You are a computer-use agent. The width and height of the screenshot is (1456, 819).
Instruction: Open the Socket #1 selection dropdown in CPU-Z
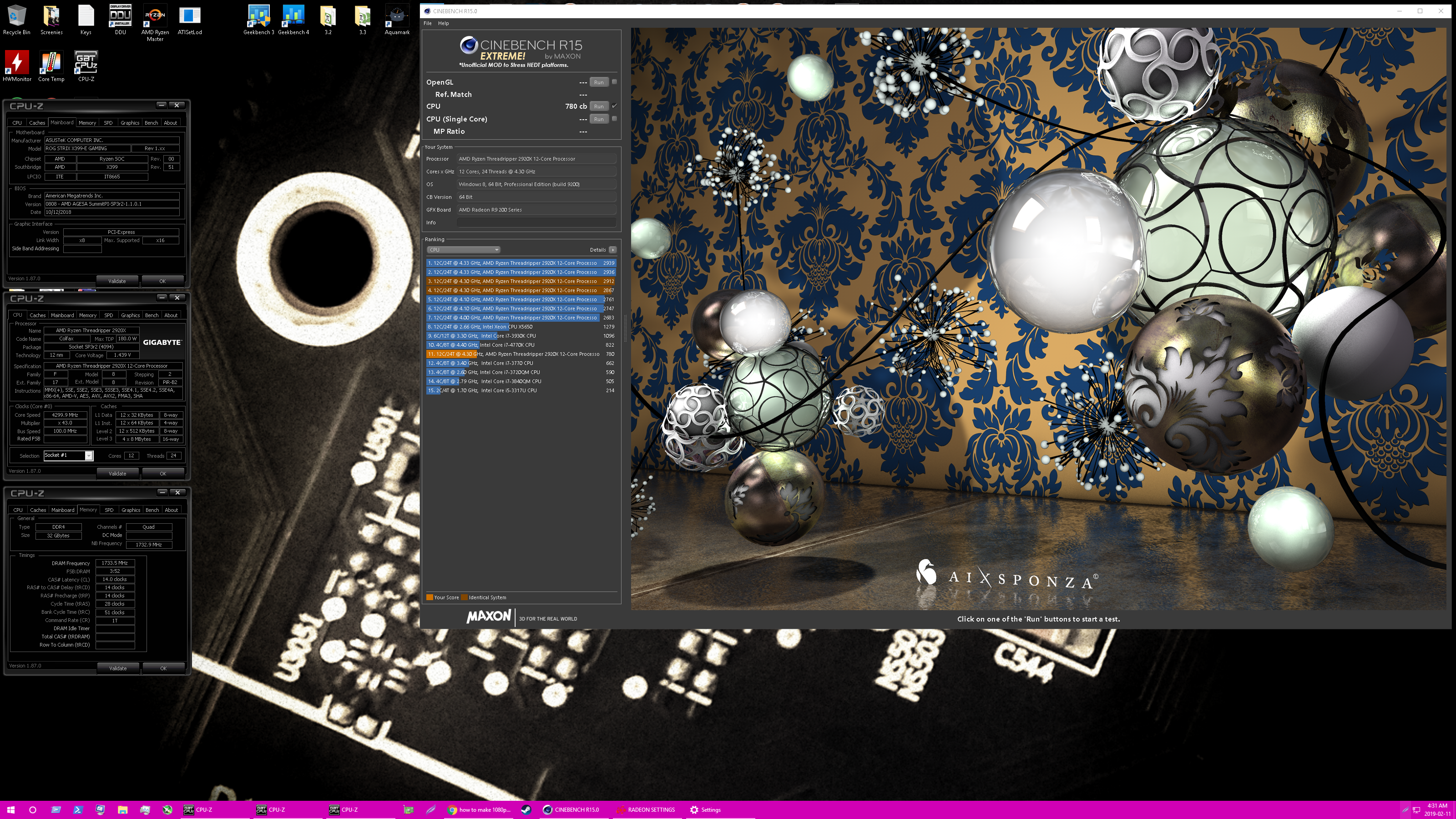pyautogui.click(x=68, y=455)
